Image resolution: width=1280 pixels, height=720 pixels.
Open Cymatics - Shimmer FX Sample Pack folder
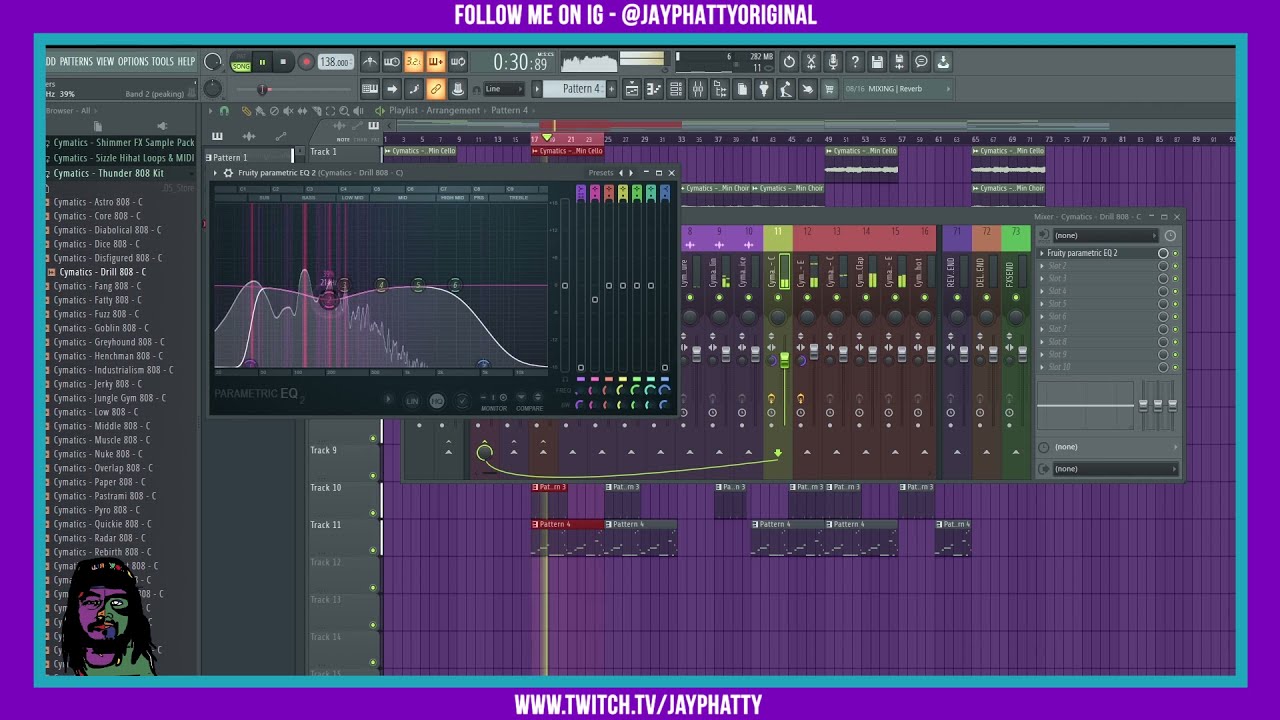pos(124,143)
